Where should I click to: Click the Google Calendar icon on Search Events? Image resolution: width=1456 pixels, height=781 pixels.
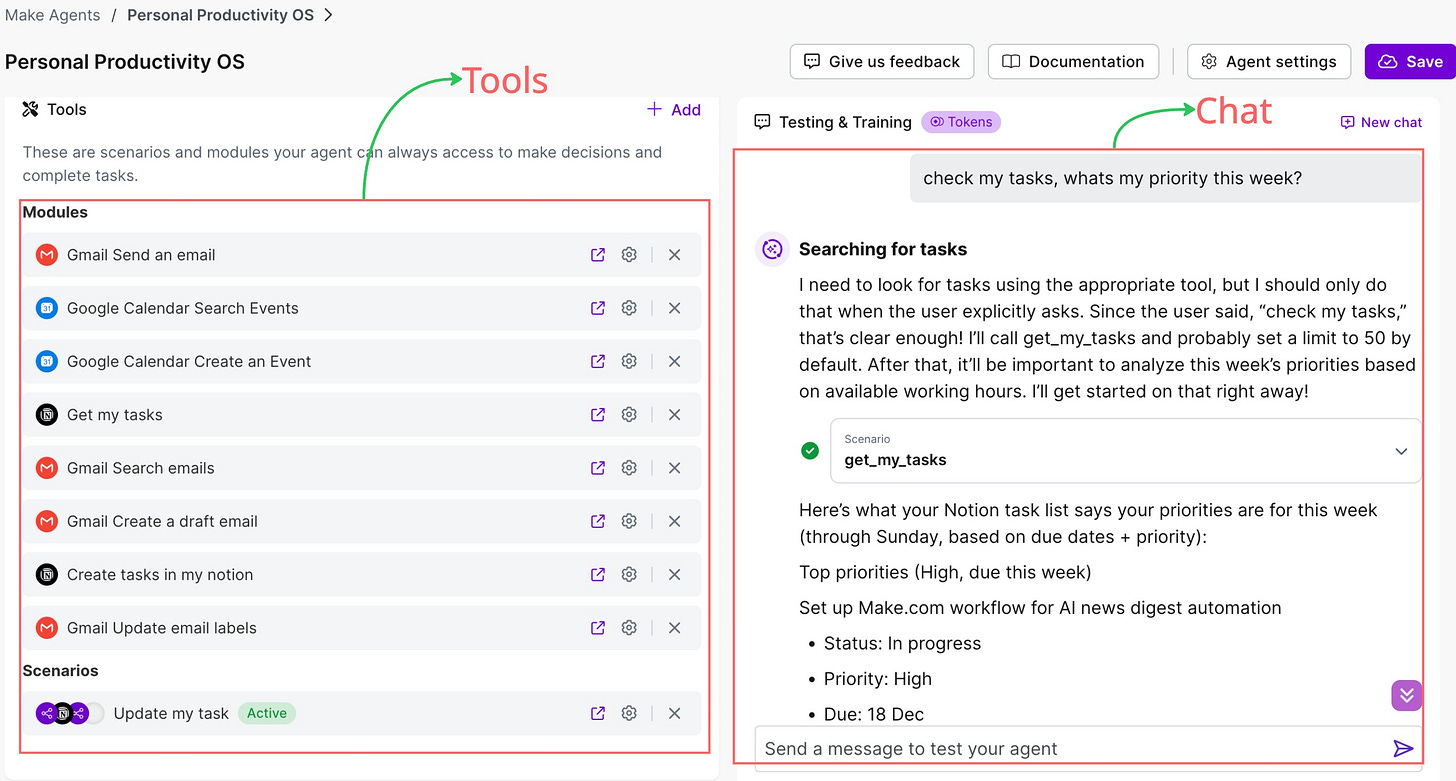pos(46,307)
